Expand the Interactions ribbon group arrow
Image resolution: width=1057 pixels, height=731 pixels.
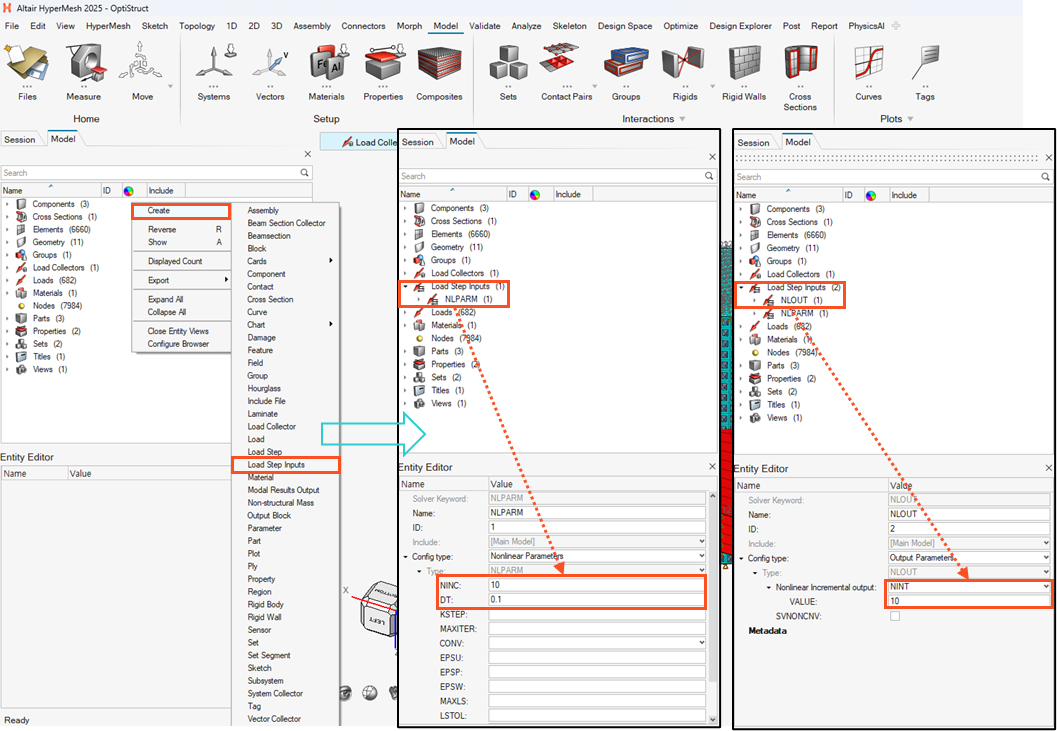[x=682, y=119]
